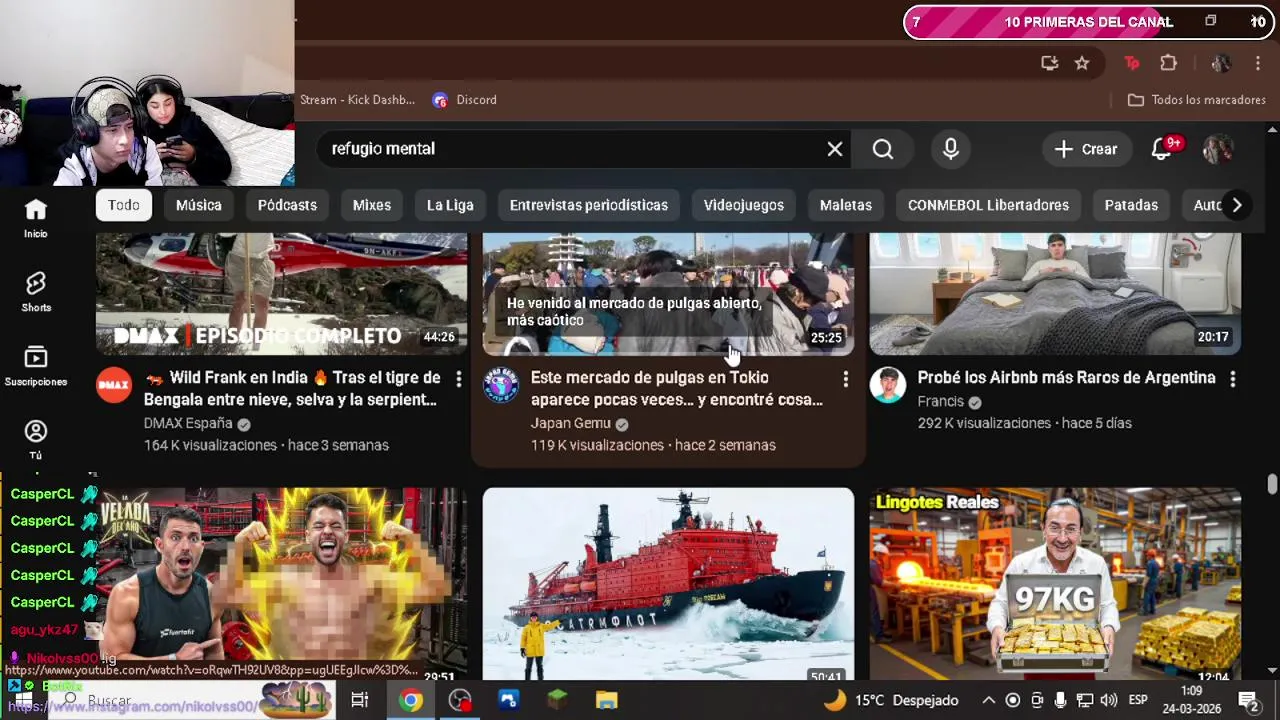Open the YouTube account avatar menu
The width and height of the screenshot is (1280, 720).
tap(1218, 149)
